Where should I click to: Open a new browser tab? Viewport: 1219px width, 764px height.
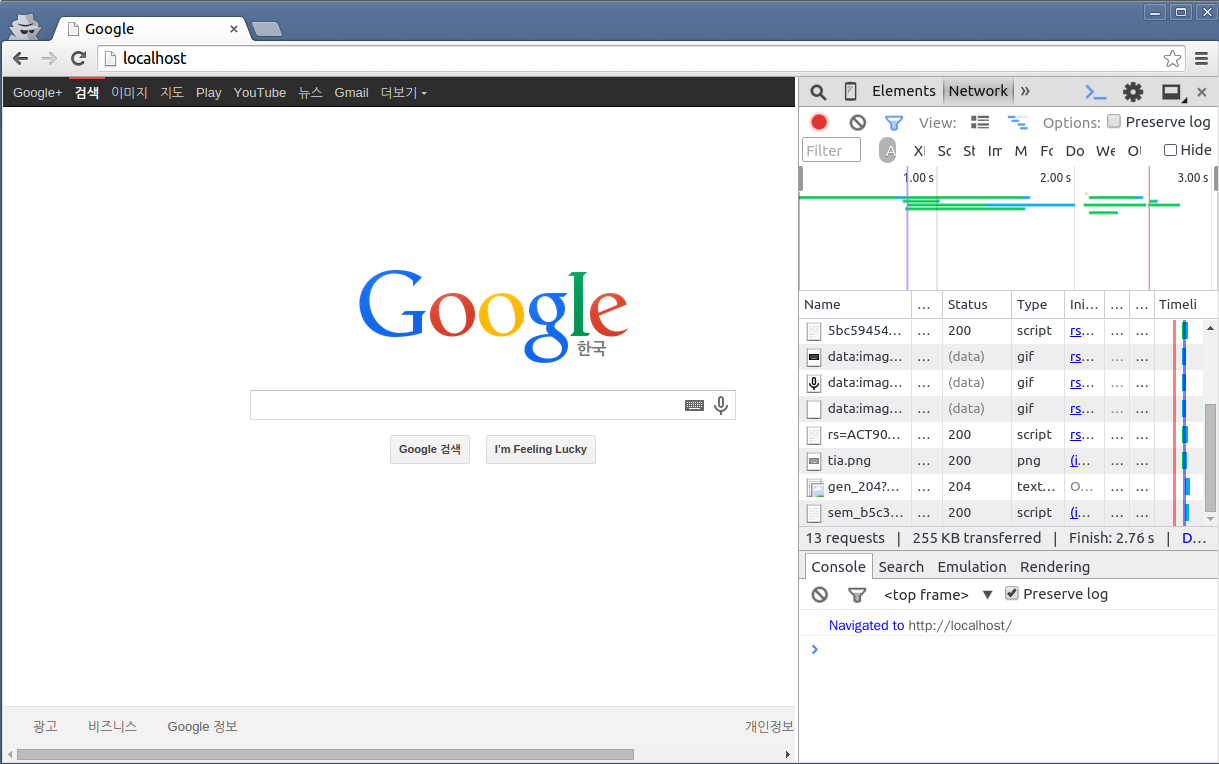(266, 29)
